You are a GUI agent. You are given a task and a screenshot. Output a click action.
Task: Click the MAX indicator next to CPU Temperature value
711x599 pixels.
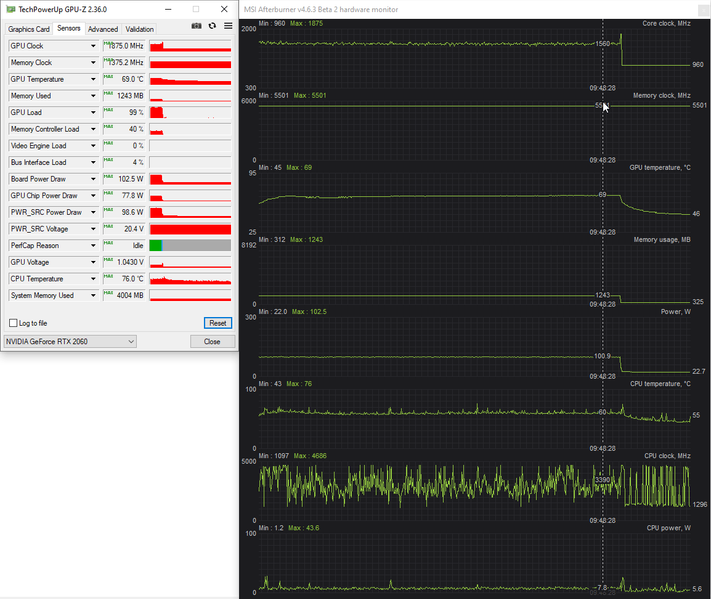[108, 277]
